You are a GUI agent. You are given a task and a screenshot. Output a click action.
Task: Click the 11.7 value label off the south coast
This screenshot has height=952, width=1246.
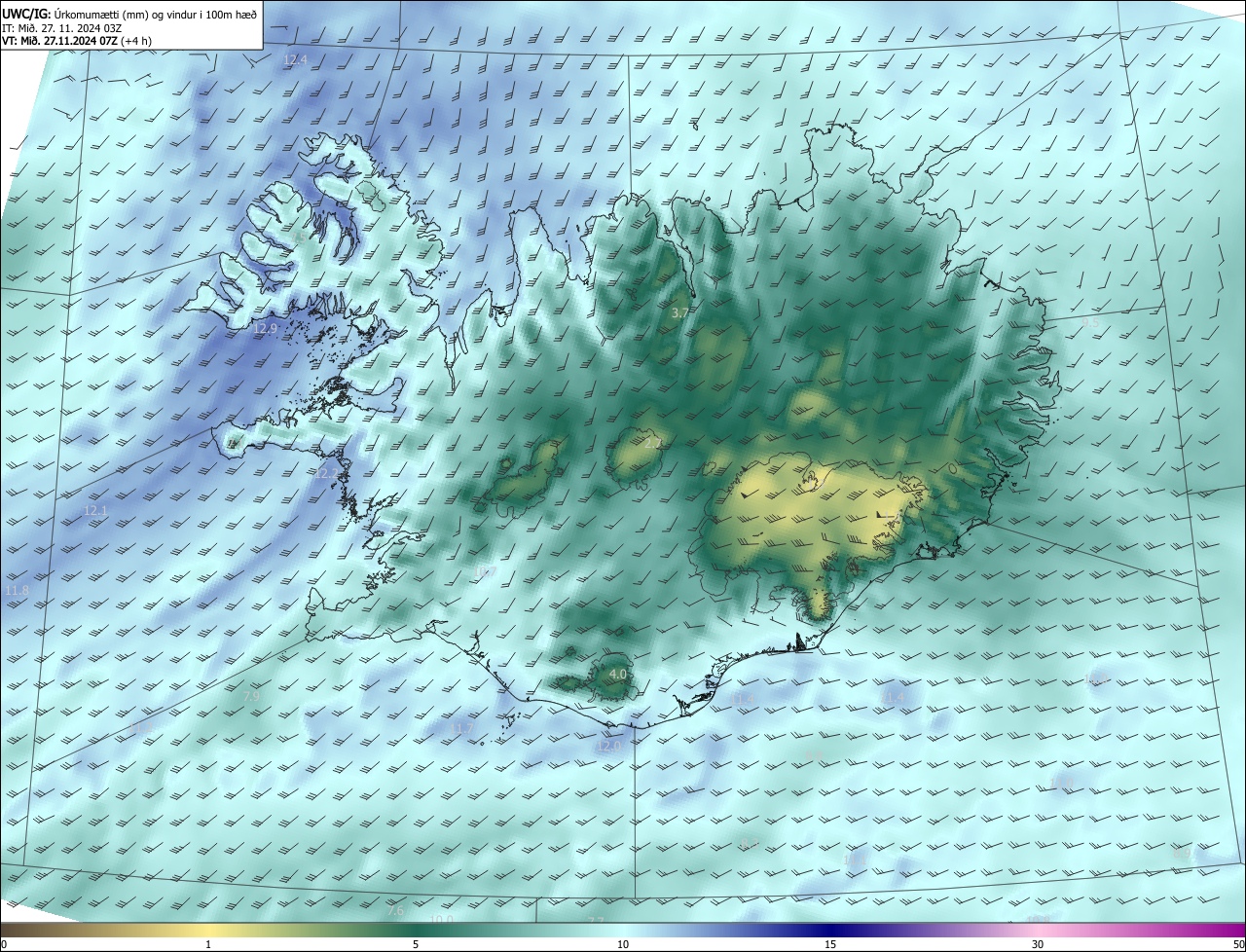pyautogui.click(x=462, y=728)
